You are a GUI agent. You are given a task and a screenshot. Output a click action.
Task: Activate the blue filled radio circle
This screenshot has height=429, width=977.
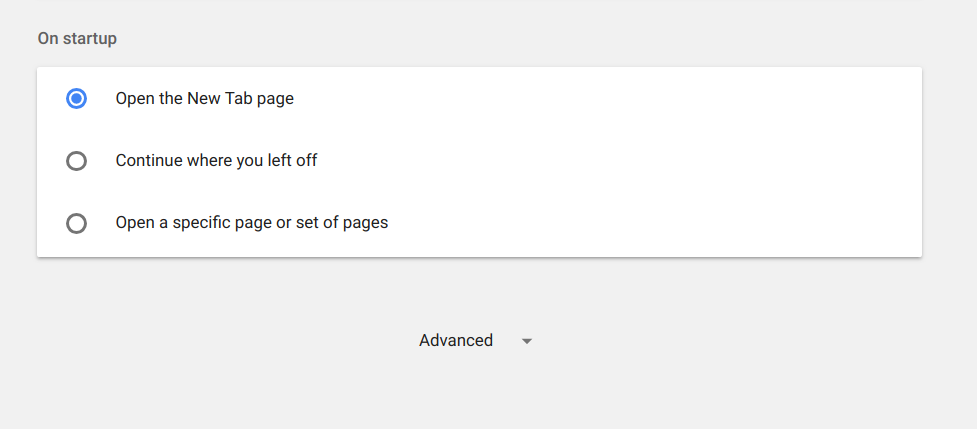coord(76,99)
